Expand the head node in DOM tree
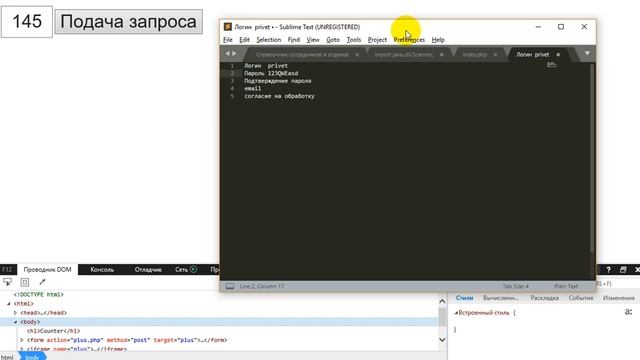640x360 pixels. coord(16,313)
